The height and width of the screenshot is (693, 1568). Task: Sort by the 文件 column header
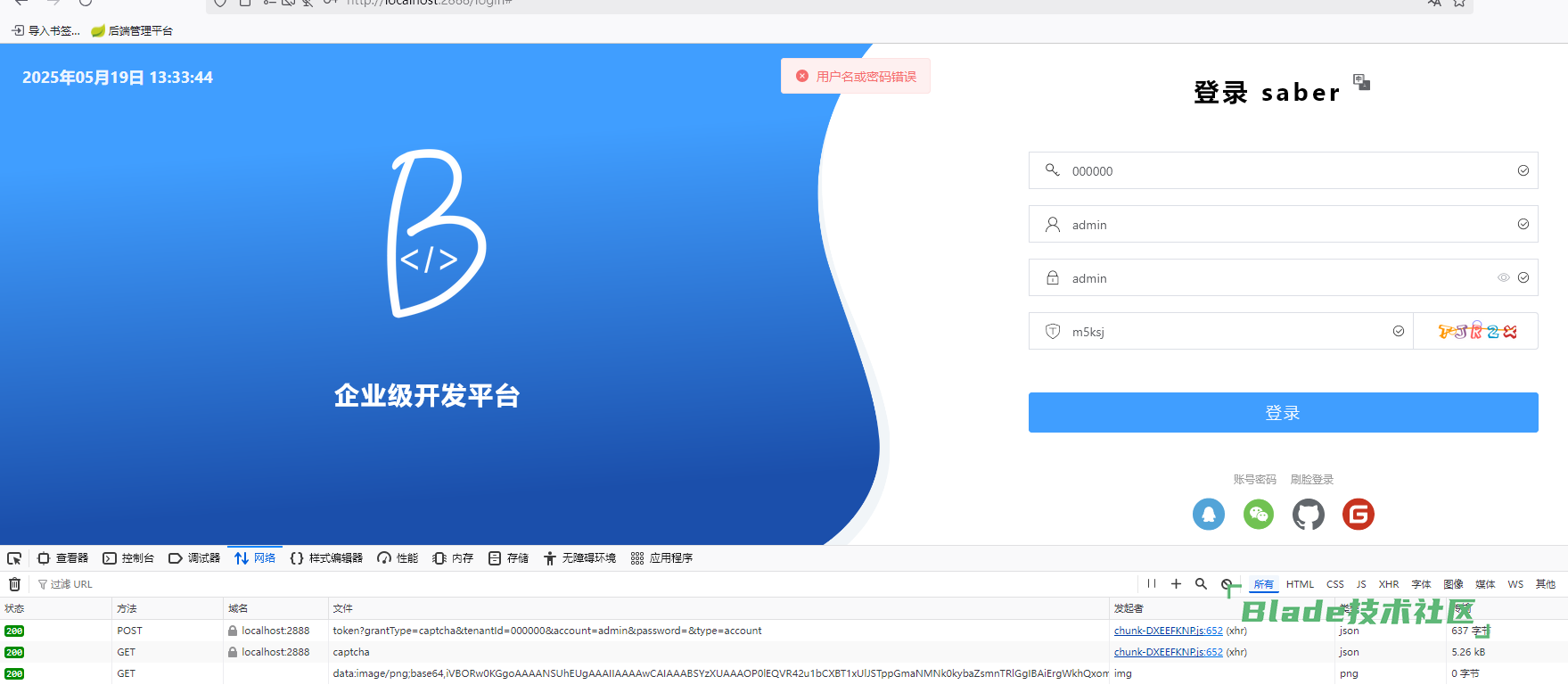click(718, 608)
